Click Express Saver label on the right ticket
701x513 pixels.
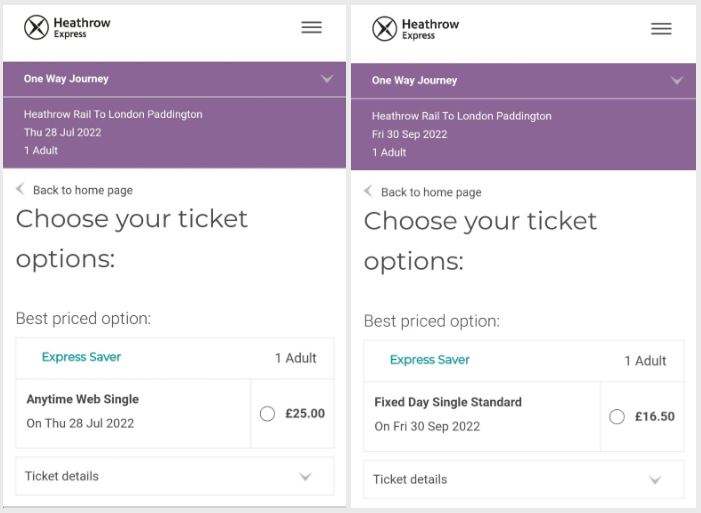point(429,360)
